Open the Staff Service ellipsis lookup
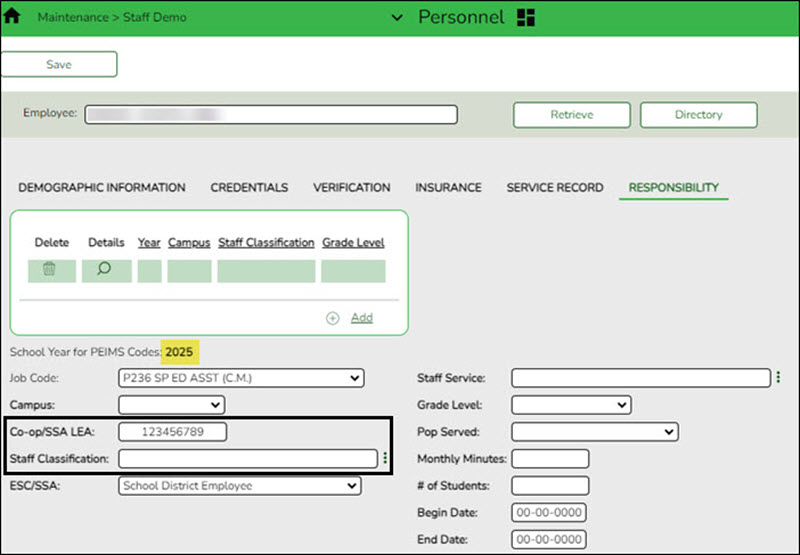The width and height of the screenshot is (800, 555). [778, 378]
